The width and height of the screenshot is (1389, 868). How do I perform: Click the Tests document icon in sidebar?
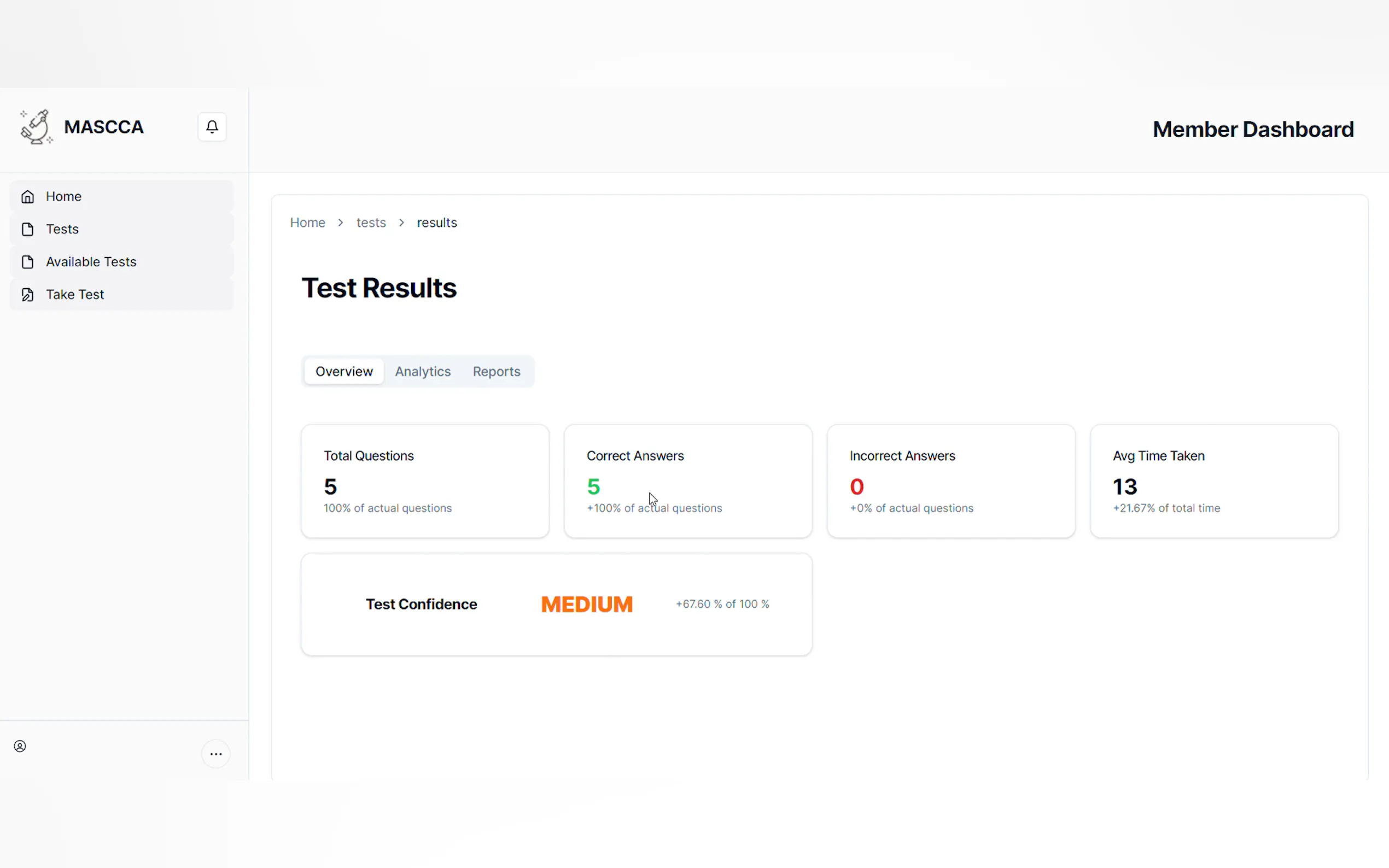(x=27, y=230)
